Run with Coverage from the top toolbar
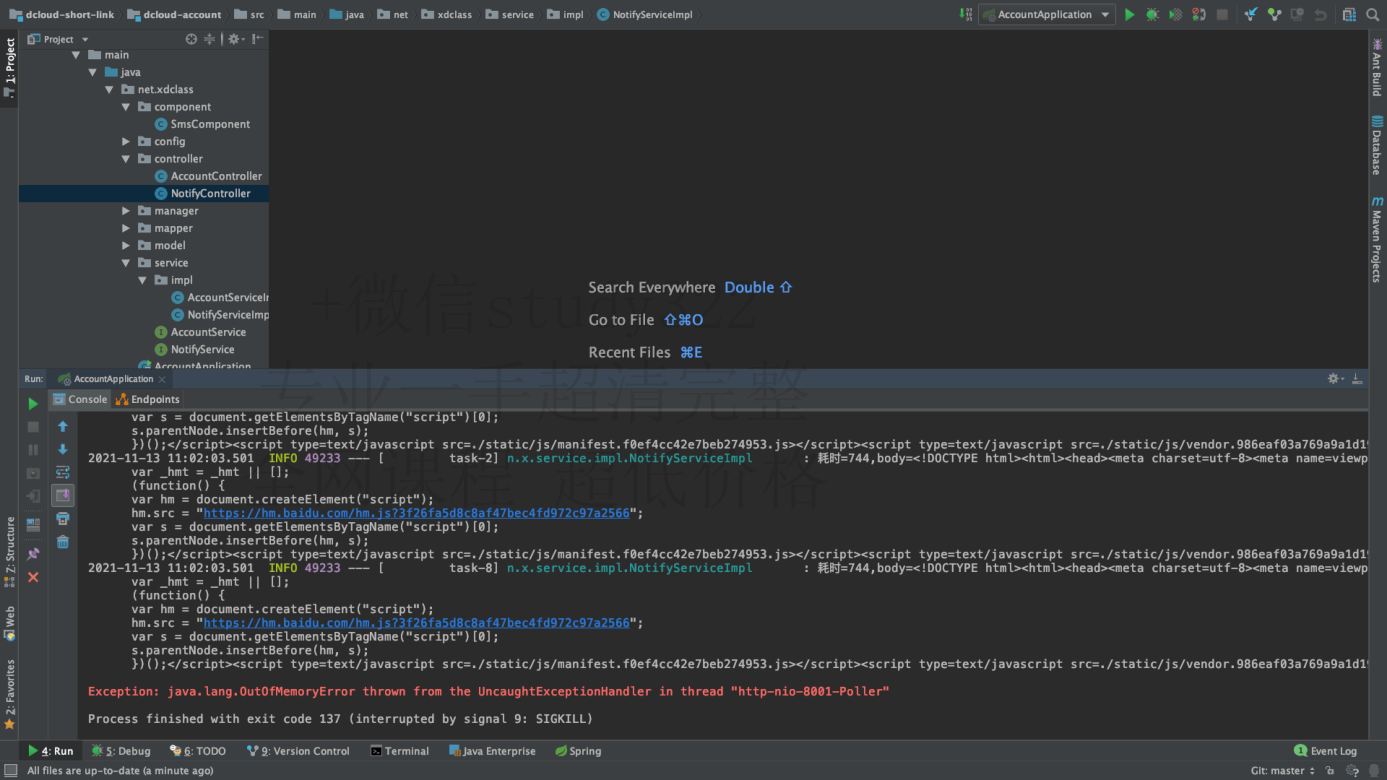1387x780 pixels. (1175, 15)
